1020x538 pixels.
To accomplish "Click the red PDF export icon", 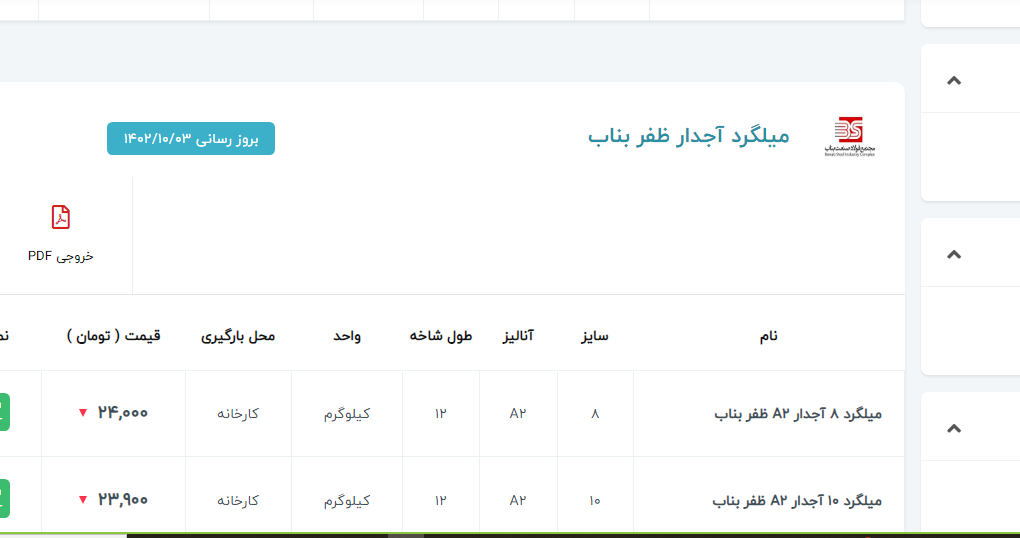I will [61, 217].
